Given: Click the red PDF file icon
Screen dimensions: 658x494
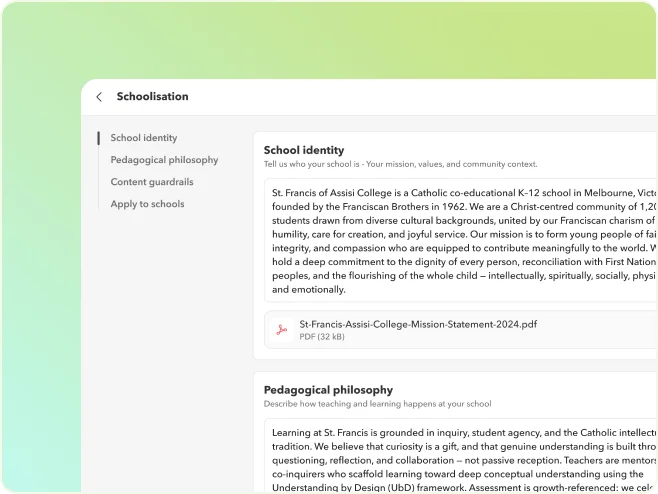Looking at the screenshot, I should click(282, 329).
